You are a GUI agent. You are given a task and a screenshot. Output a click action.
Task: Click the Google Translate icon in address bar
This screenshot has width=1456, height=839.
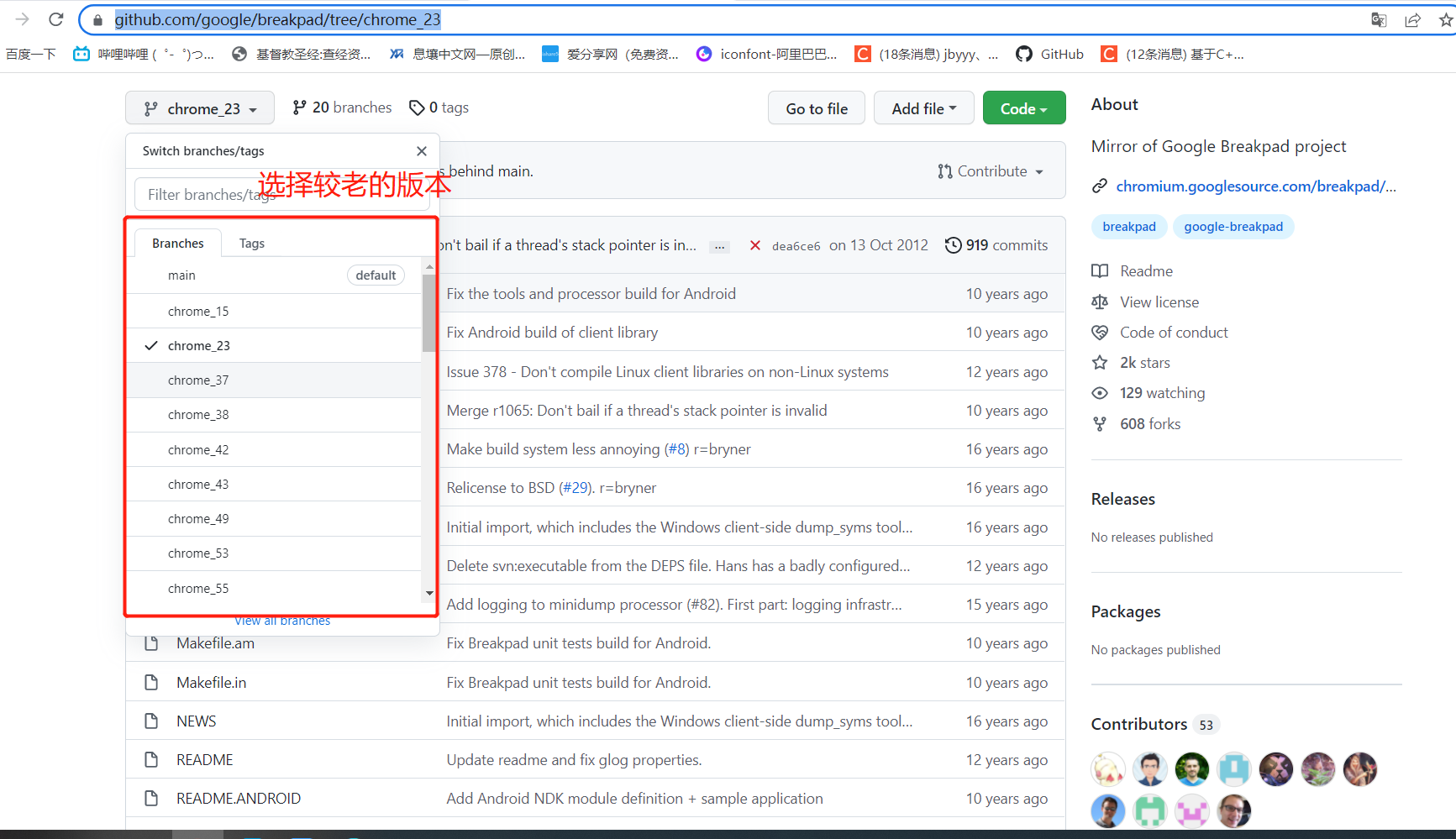coord(1379,19)
